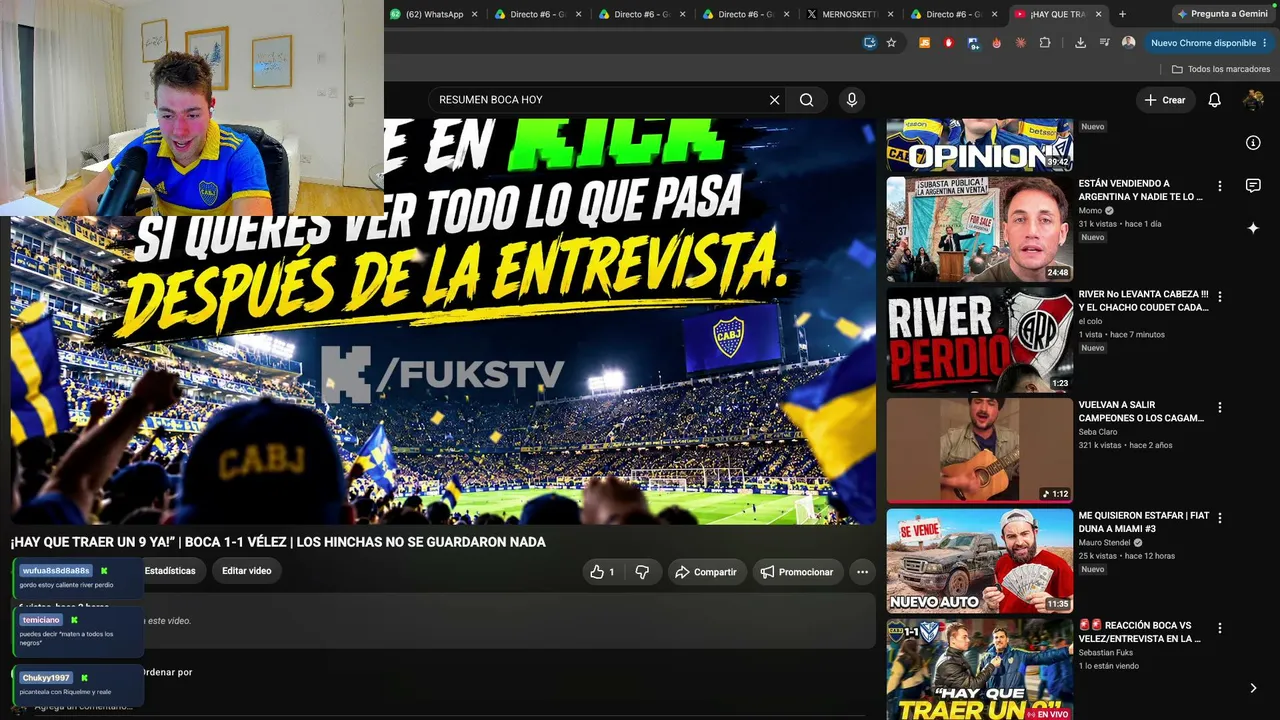Click the Crear button
Viewport: 1280px width, 720px height.
(x=1165, y=100)
